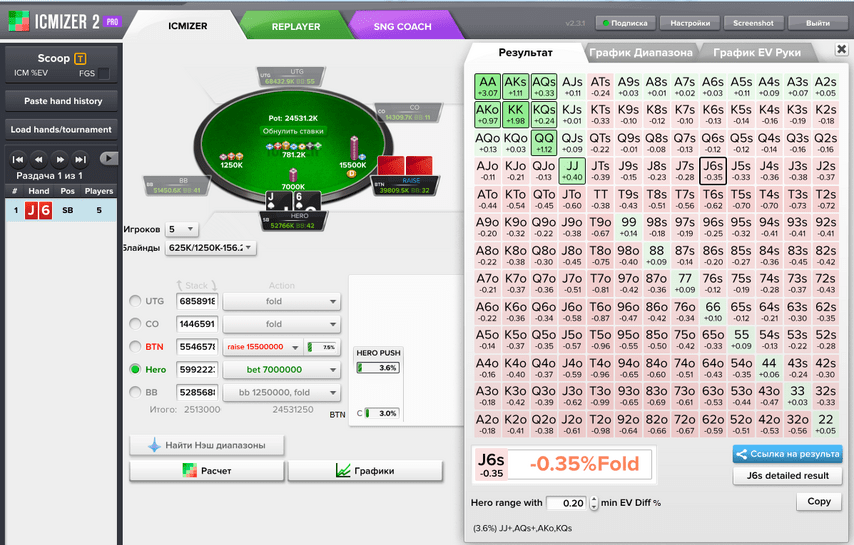Select the KK cell in hand grid
The image size is (854, 545).
[x=515, y=114]
